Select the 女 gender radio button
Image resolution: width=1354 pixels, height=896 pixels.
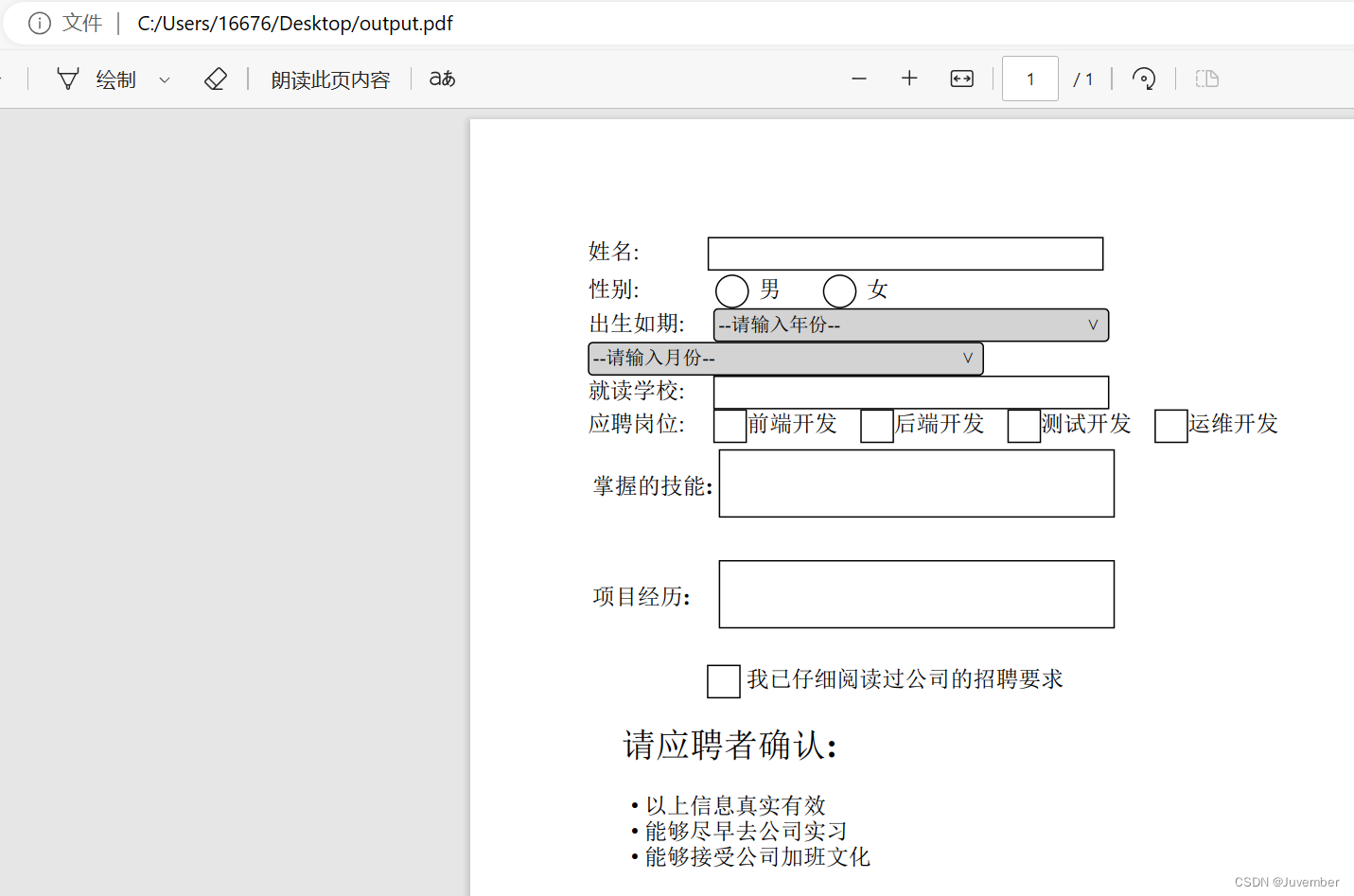pos(838,290)
